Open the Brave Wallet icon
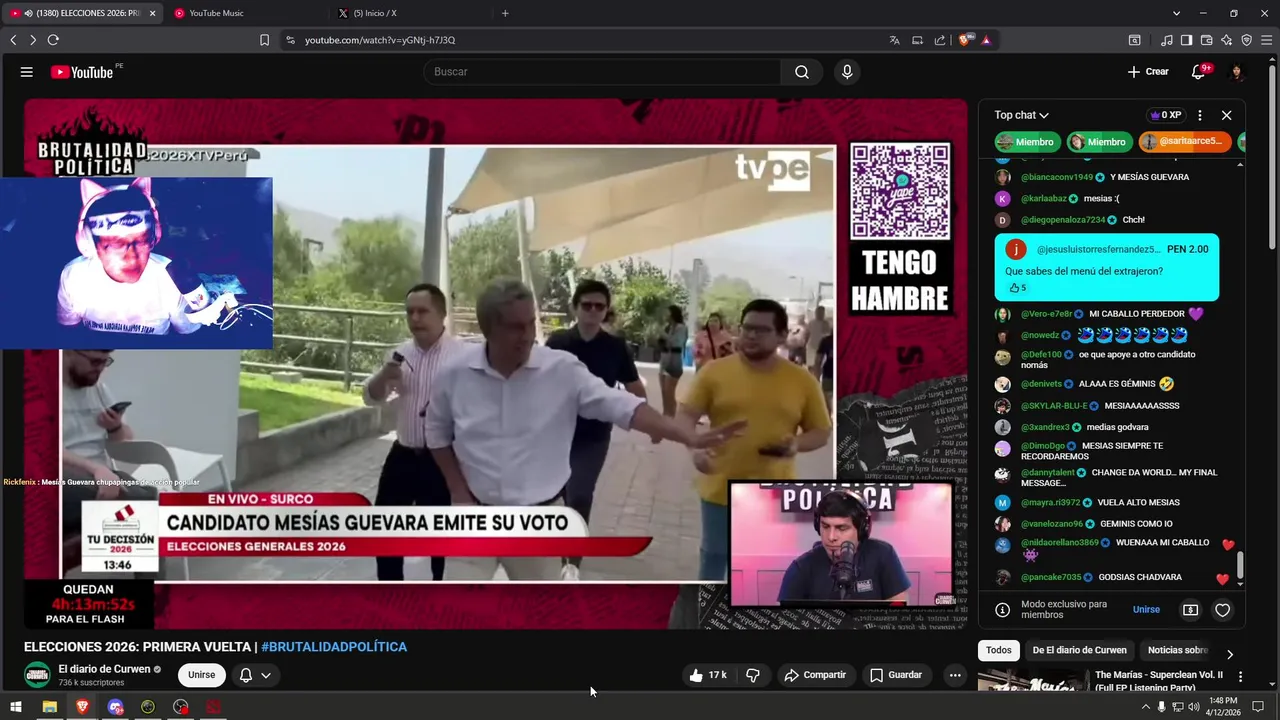Screen dimensions: 1280x720 (x=1206, y=40)
